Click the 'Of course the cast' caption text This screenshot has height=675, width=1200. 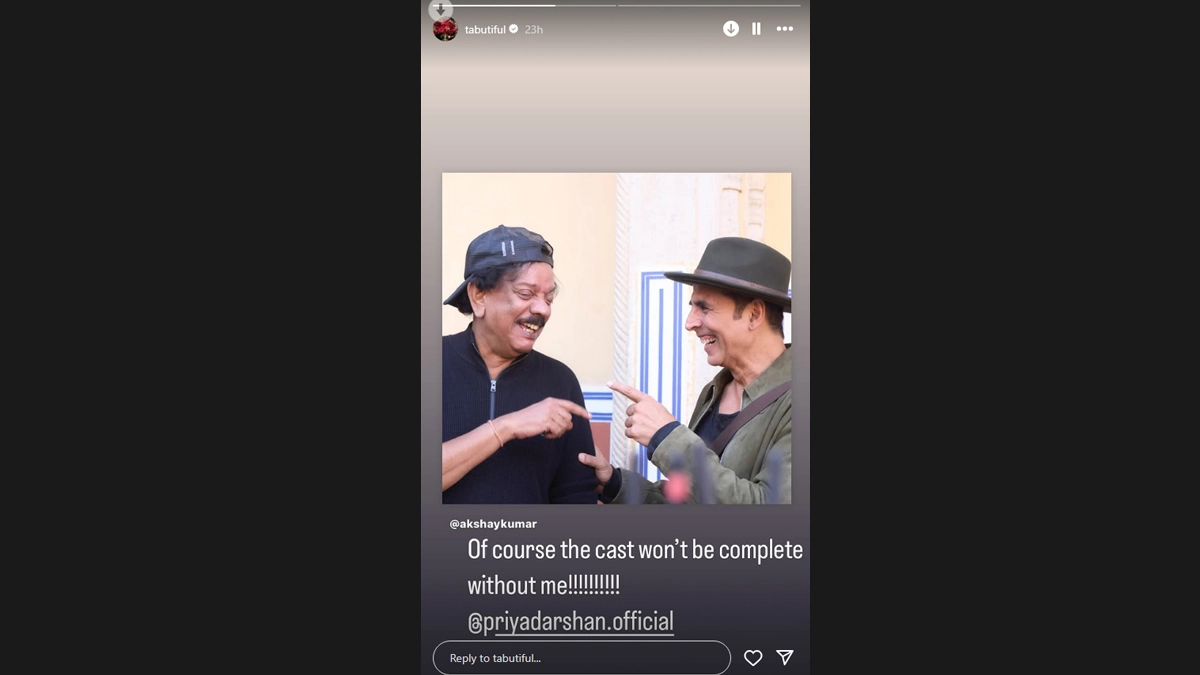[635, 551]
